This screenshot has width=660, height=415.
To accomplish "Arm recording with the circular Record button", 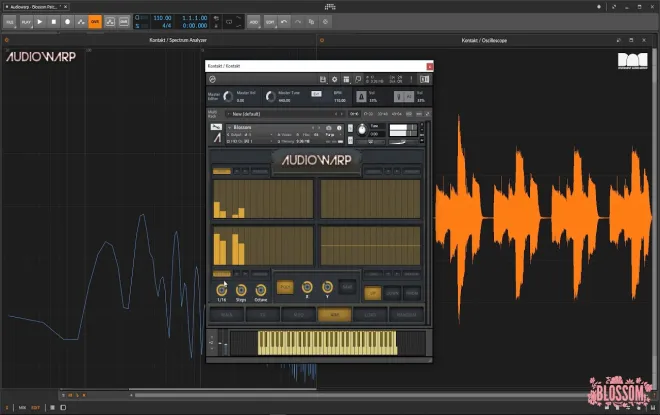I will [x=67, y=21].
